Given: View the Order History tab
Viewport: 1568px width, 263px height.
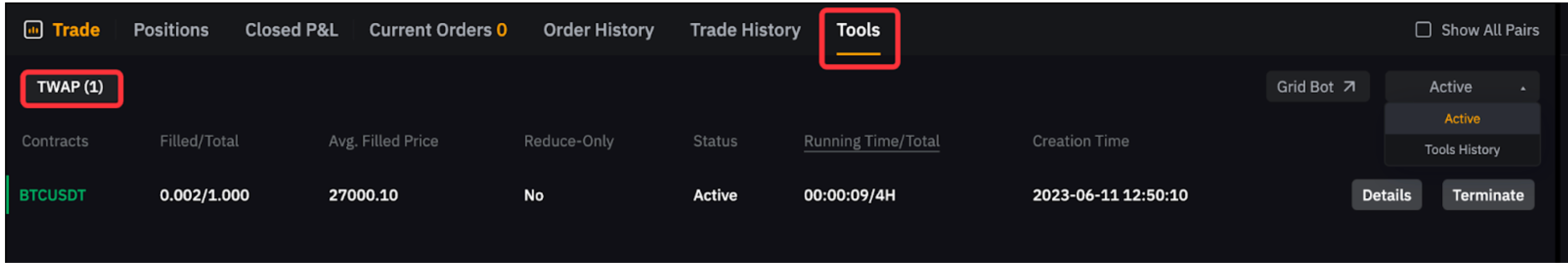Looking at the screenshot, I should (598, 30).
